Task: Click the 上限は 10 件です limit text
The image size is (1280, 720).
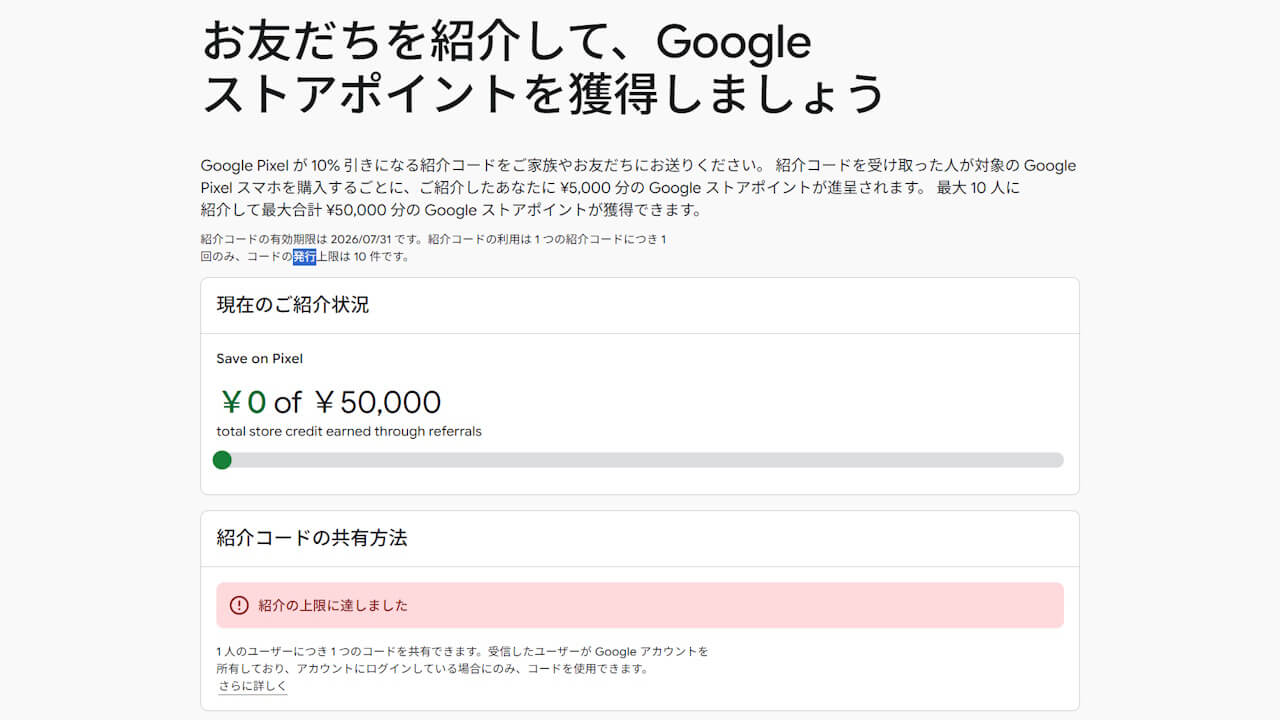Action: (363, 257)
